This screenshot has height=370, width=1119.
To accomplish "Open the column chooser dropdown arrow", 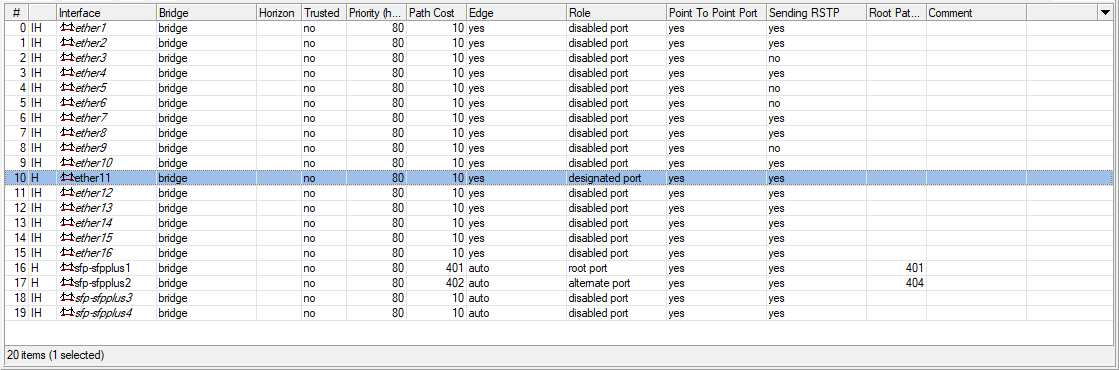I will [1104, 13].
